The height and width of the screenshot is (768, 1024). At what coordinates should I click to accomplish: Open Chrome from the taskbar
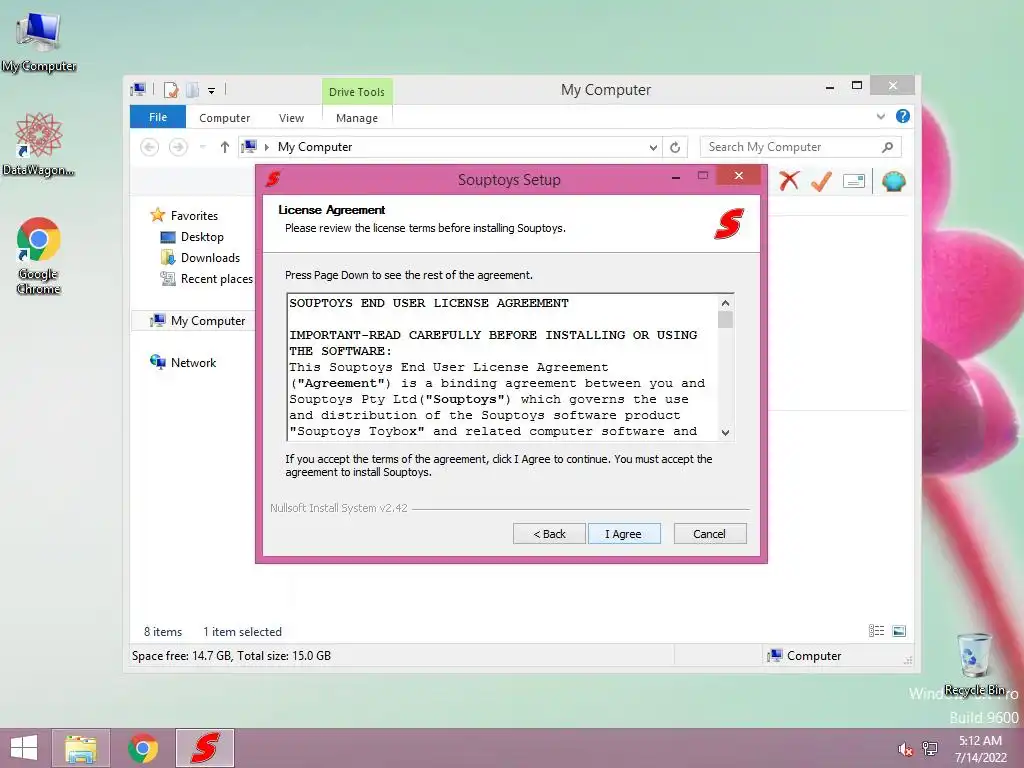click(x=143, y=748)
